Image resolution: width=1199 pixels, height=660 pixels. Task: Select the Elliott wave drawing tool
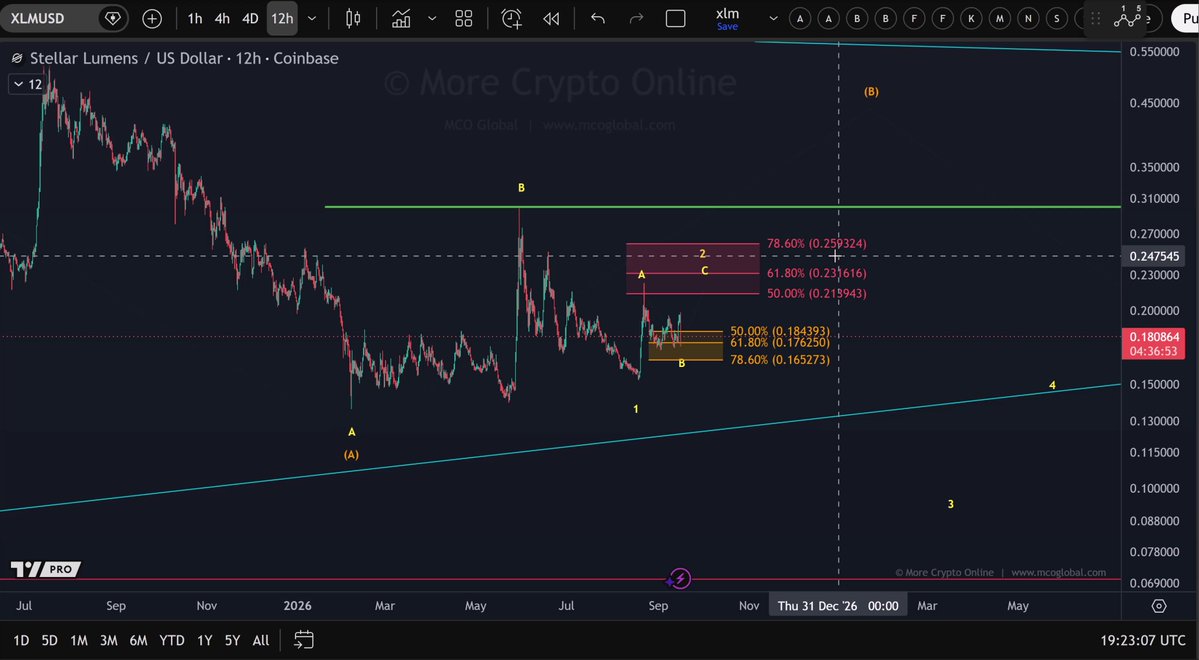pyautogui.click(x=1128, y=18)
